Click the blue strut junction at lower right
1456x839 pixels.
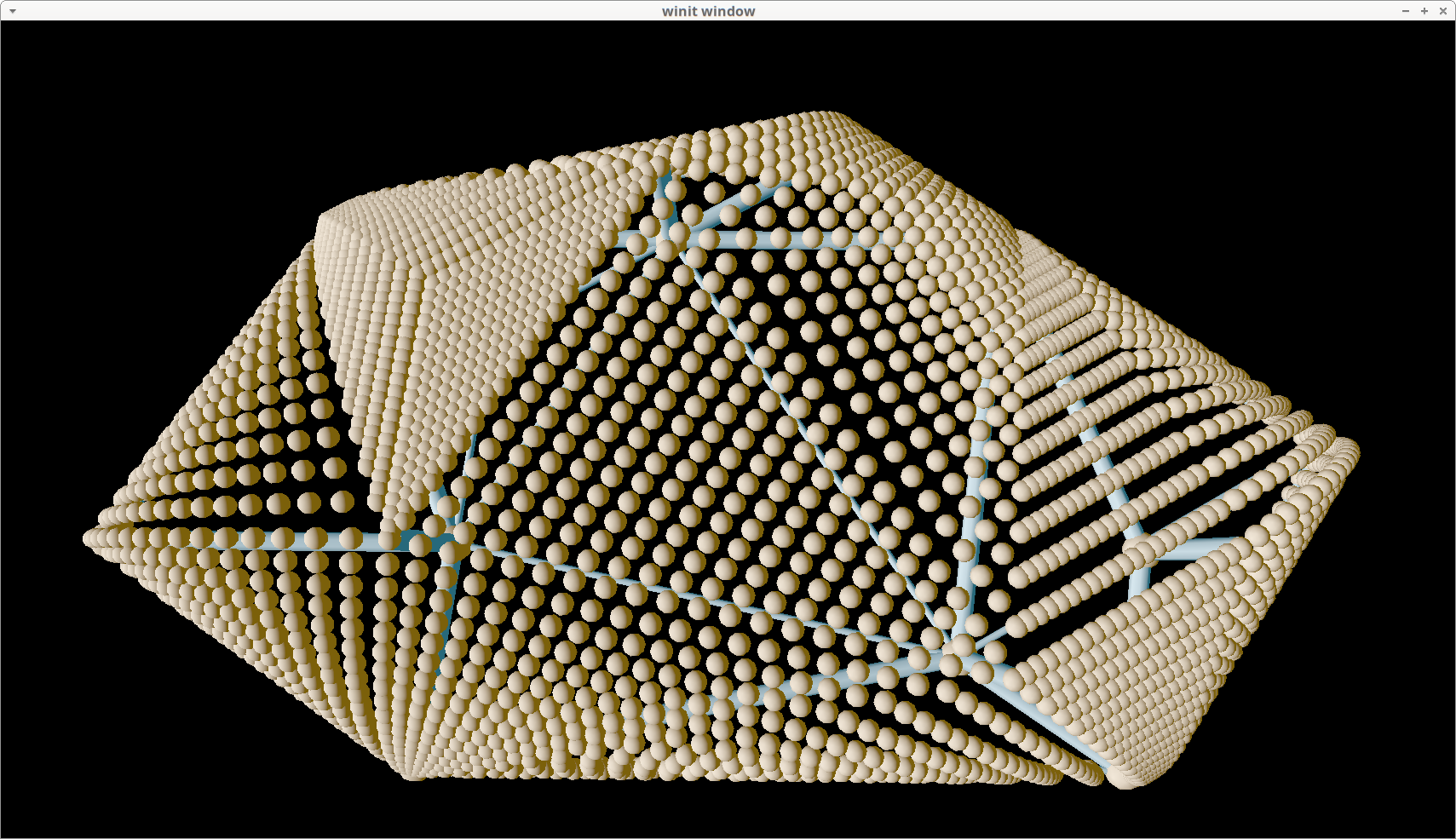tap(963, 654)
